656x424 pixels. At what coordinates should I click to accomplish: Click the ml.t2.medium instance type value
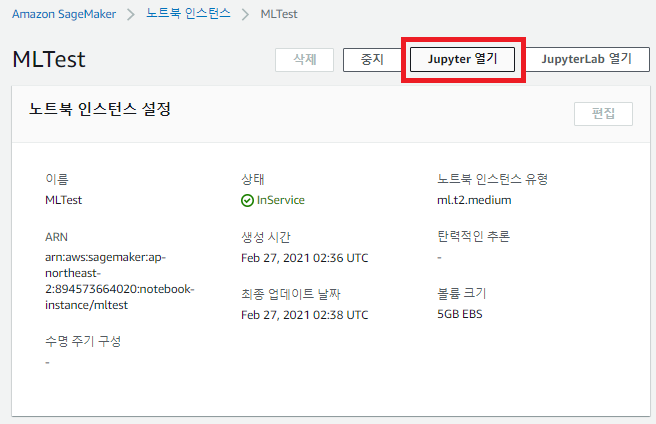tap(474, 200)
